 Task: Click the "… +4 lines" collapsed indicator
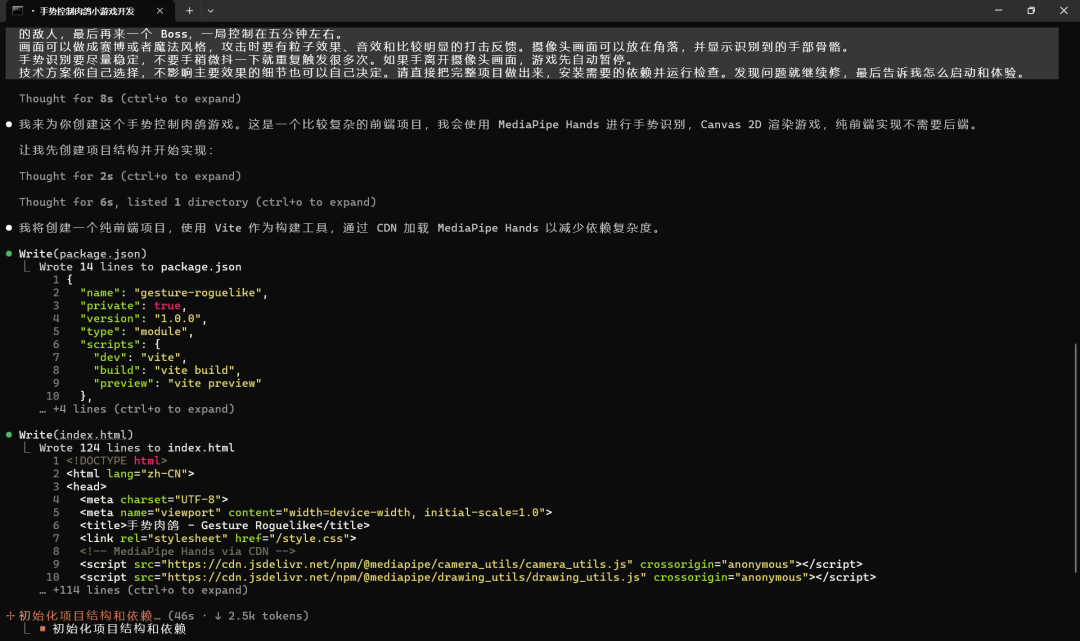(137, 409)
